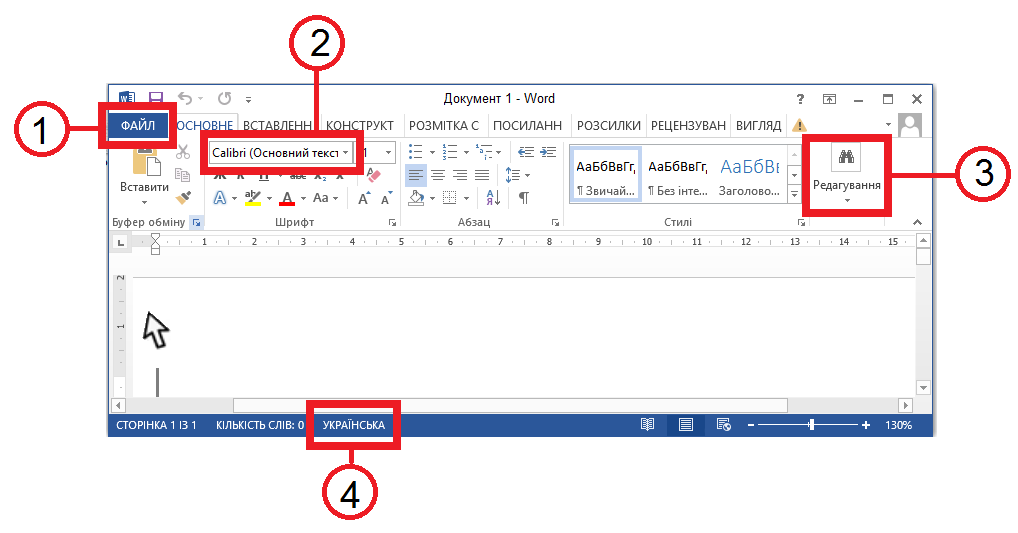Open Буфер обміну dialog launcher

tap(196, 223)
